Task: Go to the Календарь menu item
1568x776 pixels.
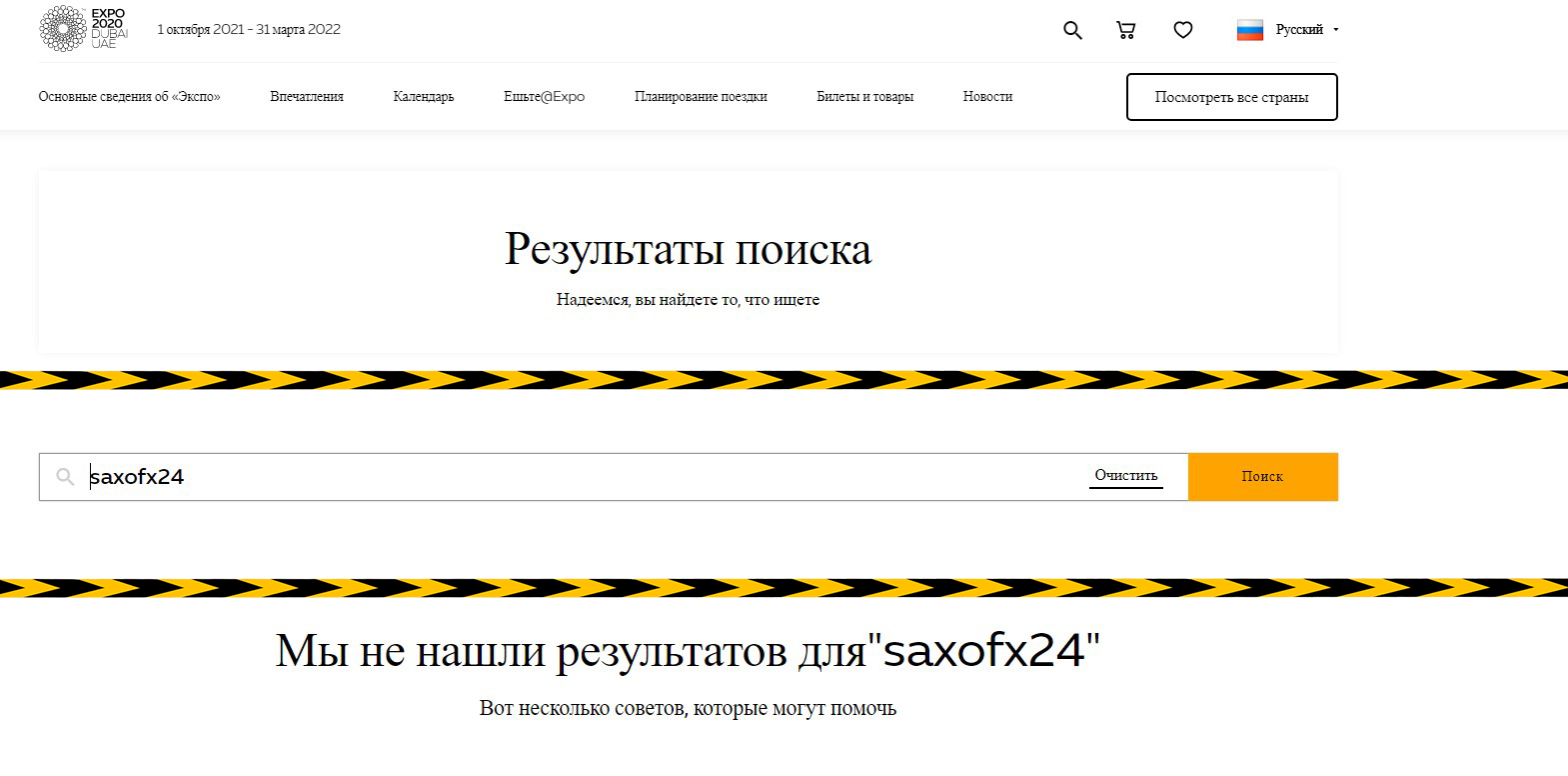Action: [424, 97]
